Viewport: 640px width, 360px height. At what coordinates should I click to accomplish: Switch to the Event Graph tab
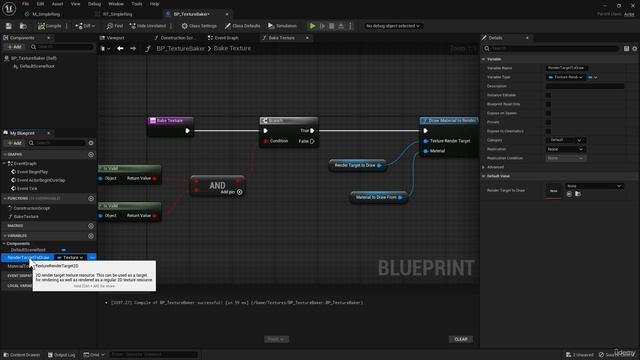[226, 38]
